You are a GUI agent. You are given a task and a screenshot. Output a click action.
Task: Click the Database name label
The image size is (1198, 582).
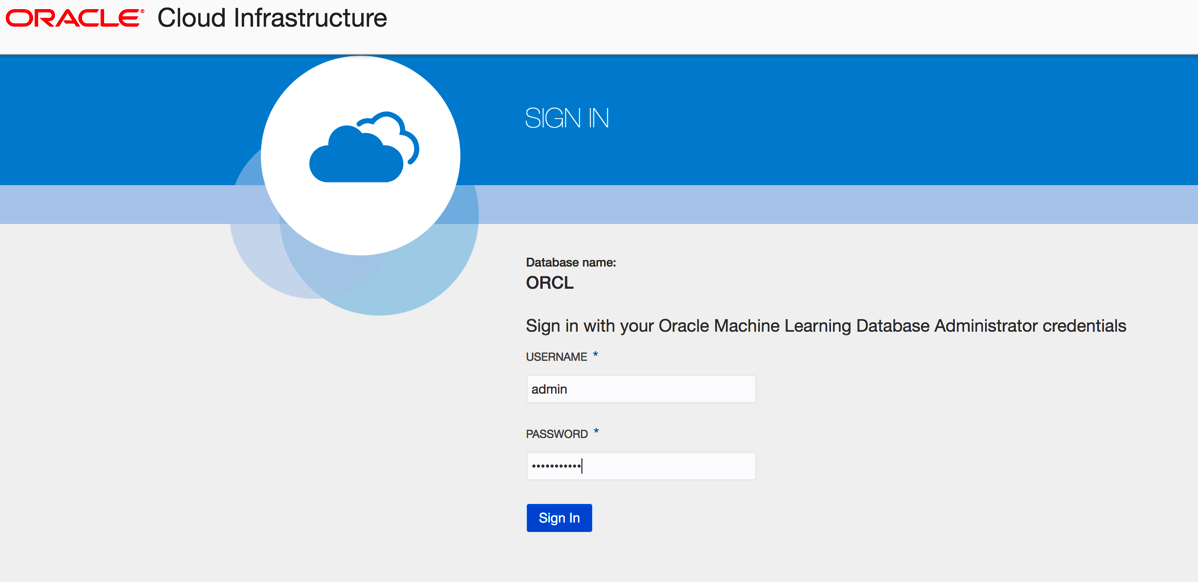point(571,263)
